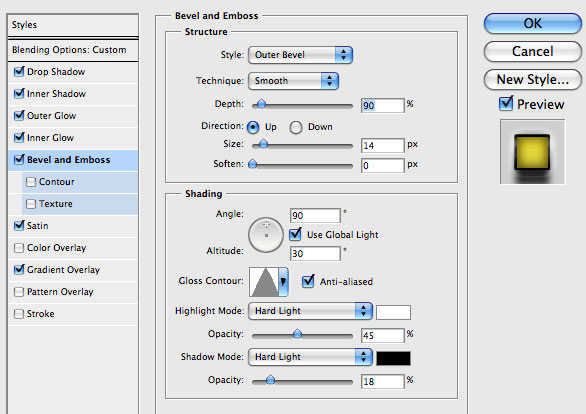This screenshot has height=414, width=586.
Task: Click the Soften slider handle
Action: (253, 164)
